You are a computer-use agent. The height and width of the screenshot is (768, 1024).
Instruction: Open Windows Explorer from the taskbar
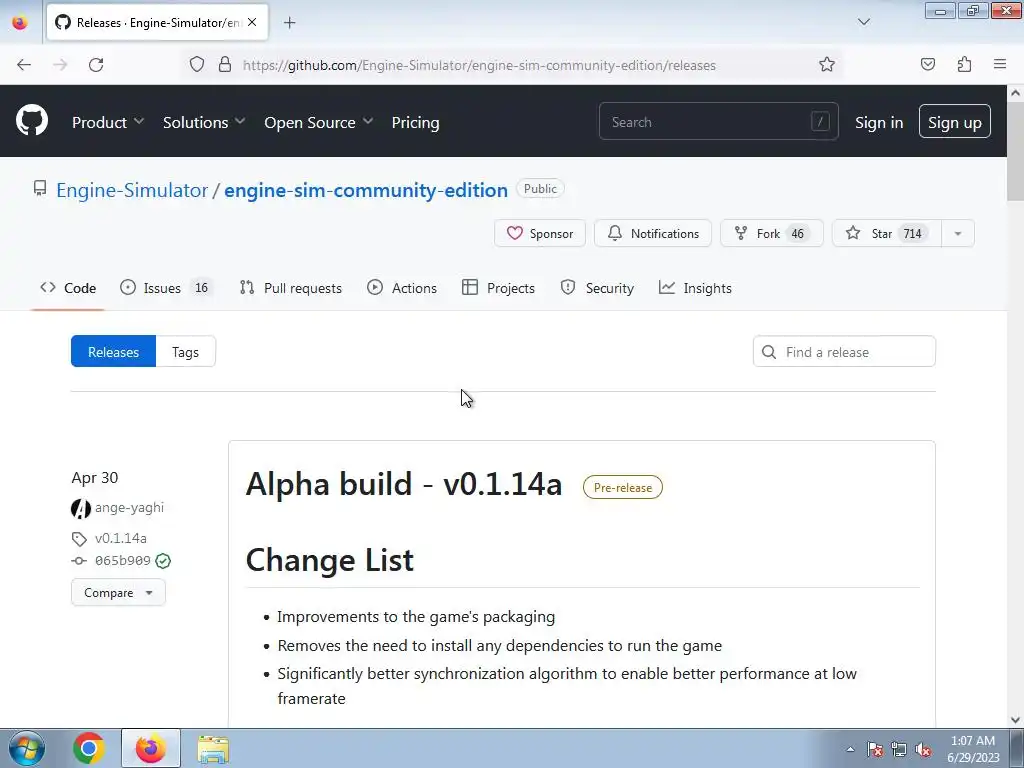(212, 748)
